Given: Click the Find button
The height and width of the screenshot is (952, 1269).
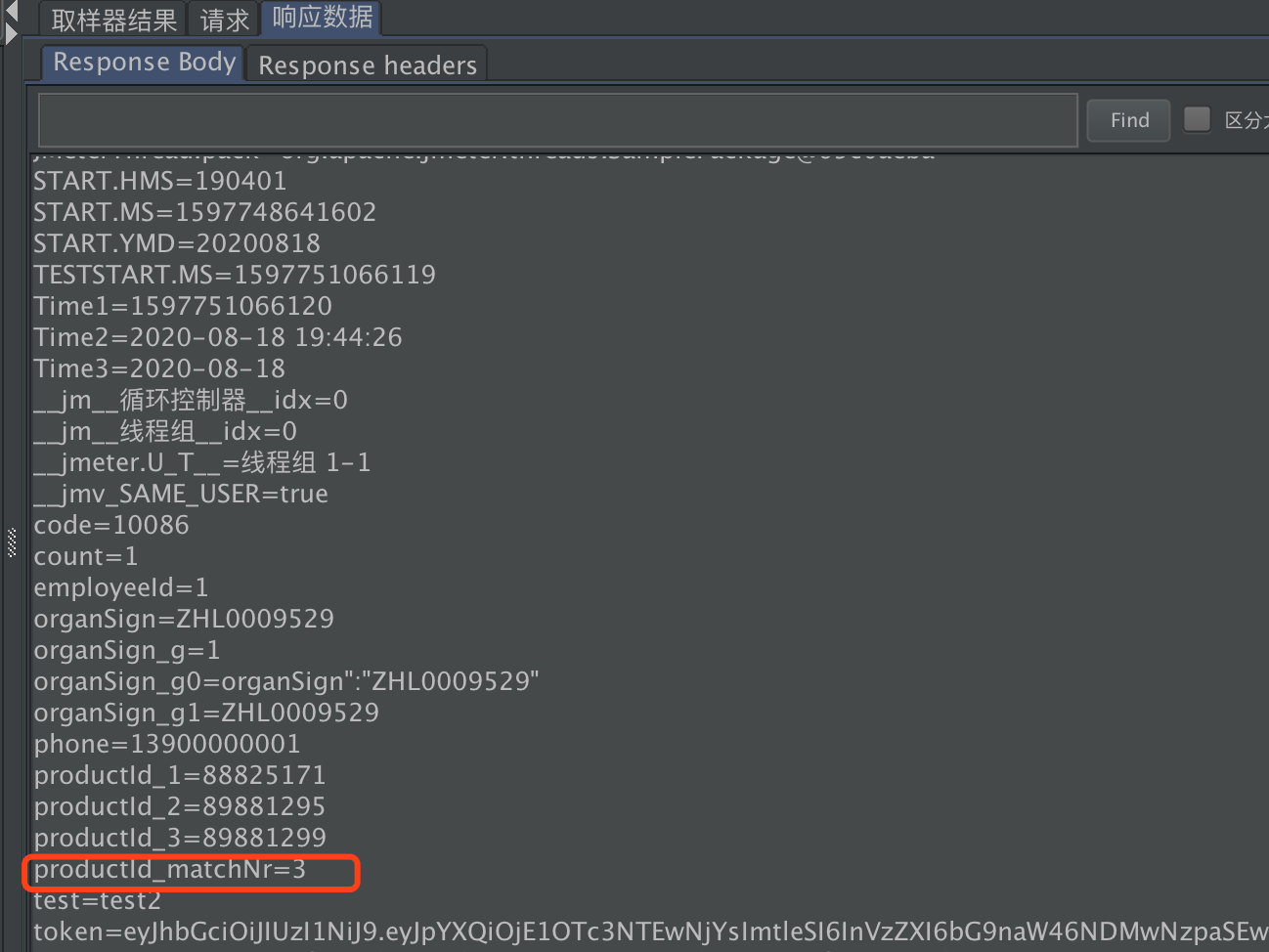Looking at the screenshot, I should click(x=1129, y=120).
